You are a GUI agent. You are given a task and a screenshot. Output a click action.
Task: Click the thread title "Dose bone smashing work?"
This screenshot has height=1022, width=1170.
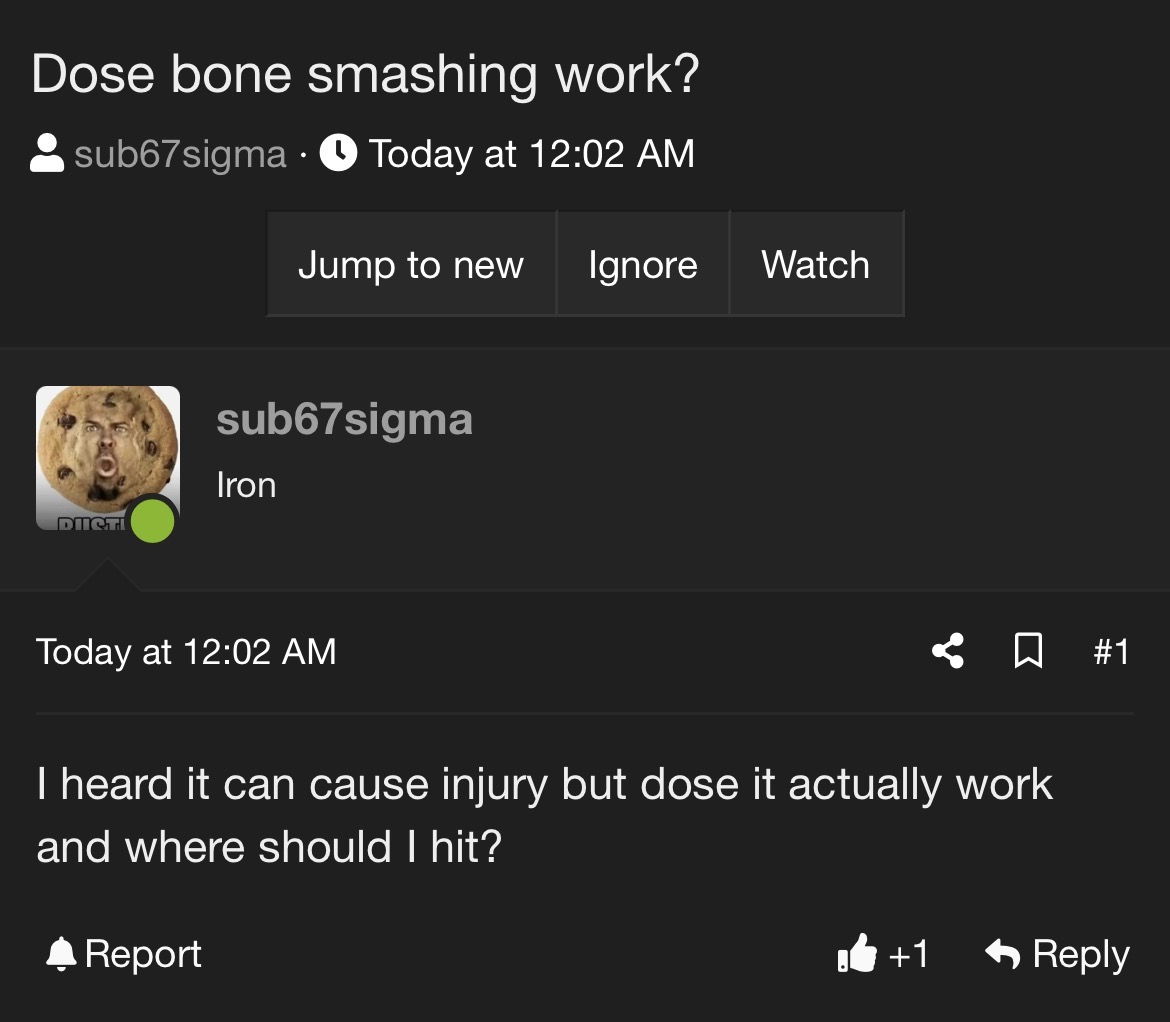366,74
